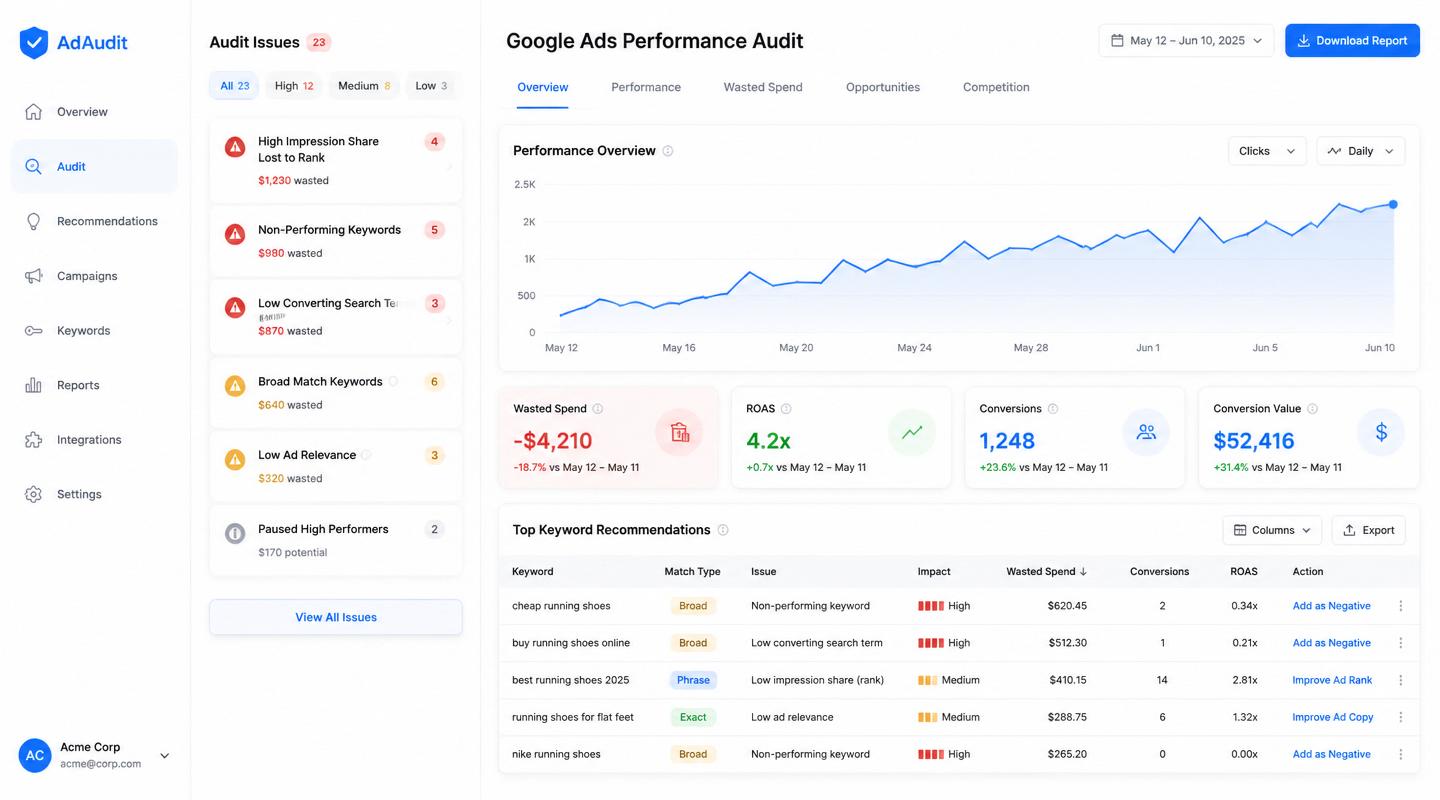This screenshot has height=800, width=1440.
Task: Click info icon beside Top Keyword Recommendations
Action: click(x=723, y=530)
